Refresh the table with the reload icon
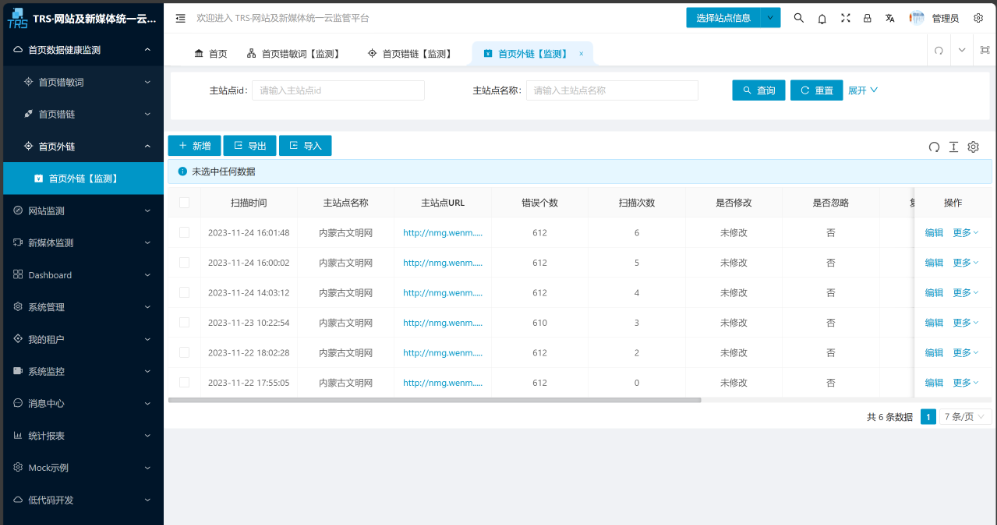Screen dimensions: 997x525 pos(934,147)
